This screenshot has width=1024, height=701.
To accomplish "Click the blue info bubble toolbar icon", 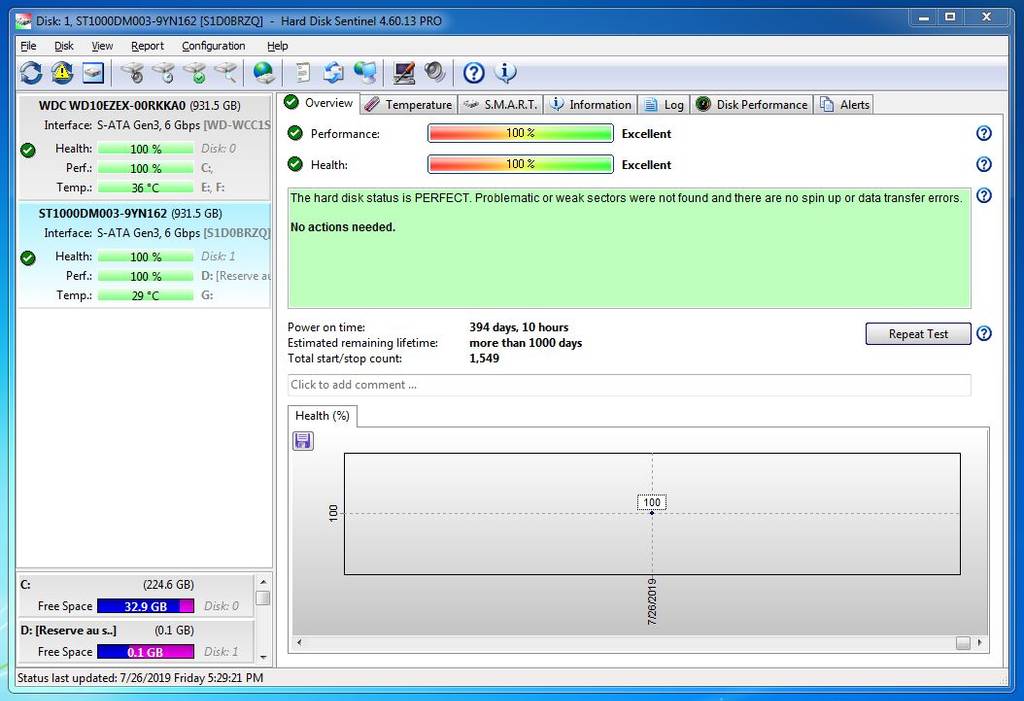I will coord(505,72).
